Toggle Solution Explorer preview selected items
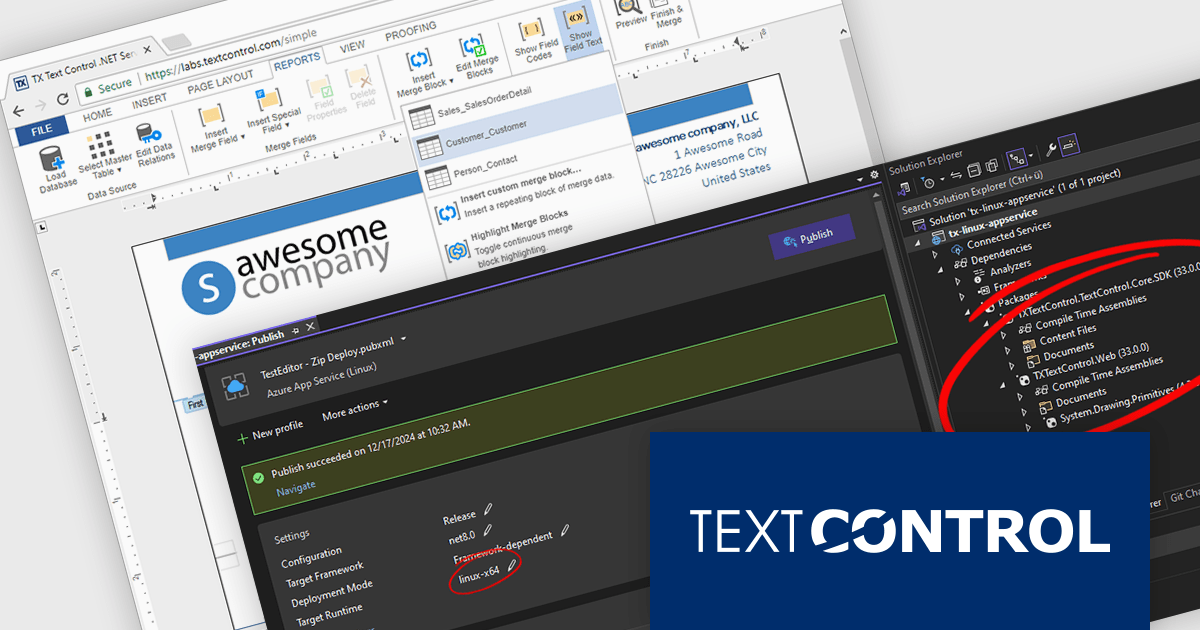1200x630 pixels. tap(1069, 144)
